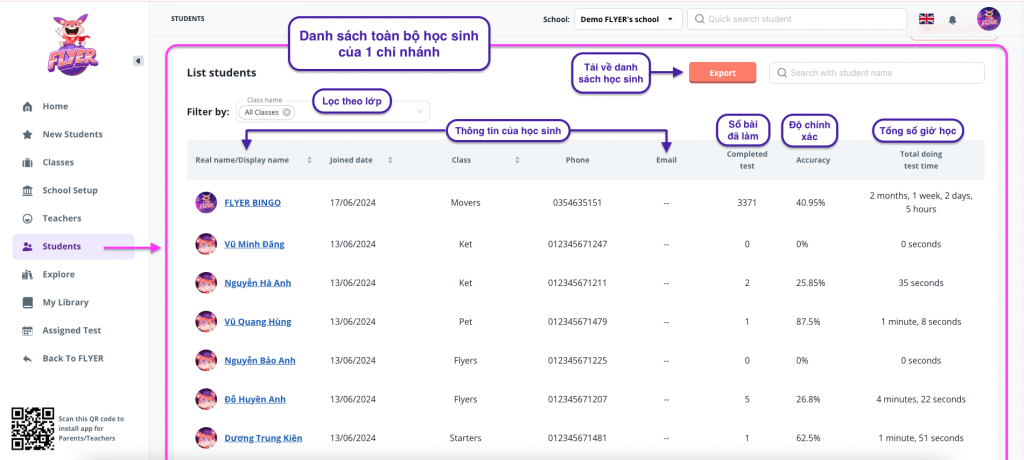This screenshot has width=1024, height=460.
Task: Open the School selector dropdown
Action: 628,19
